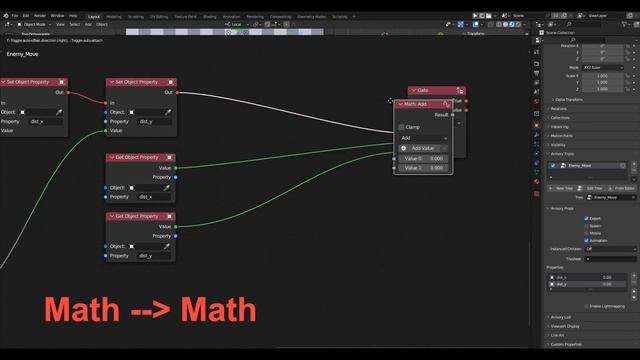Toggle the Mobile checkbox in Armory Props
Screen dimensions: 640x360
pyautogui.click(x=587, y=233)
